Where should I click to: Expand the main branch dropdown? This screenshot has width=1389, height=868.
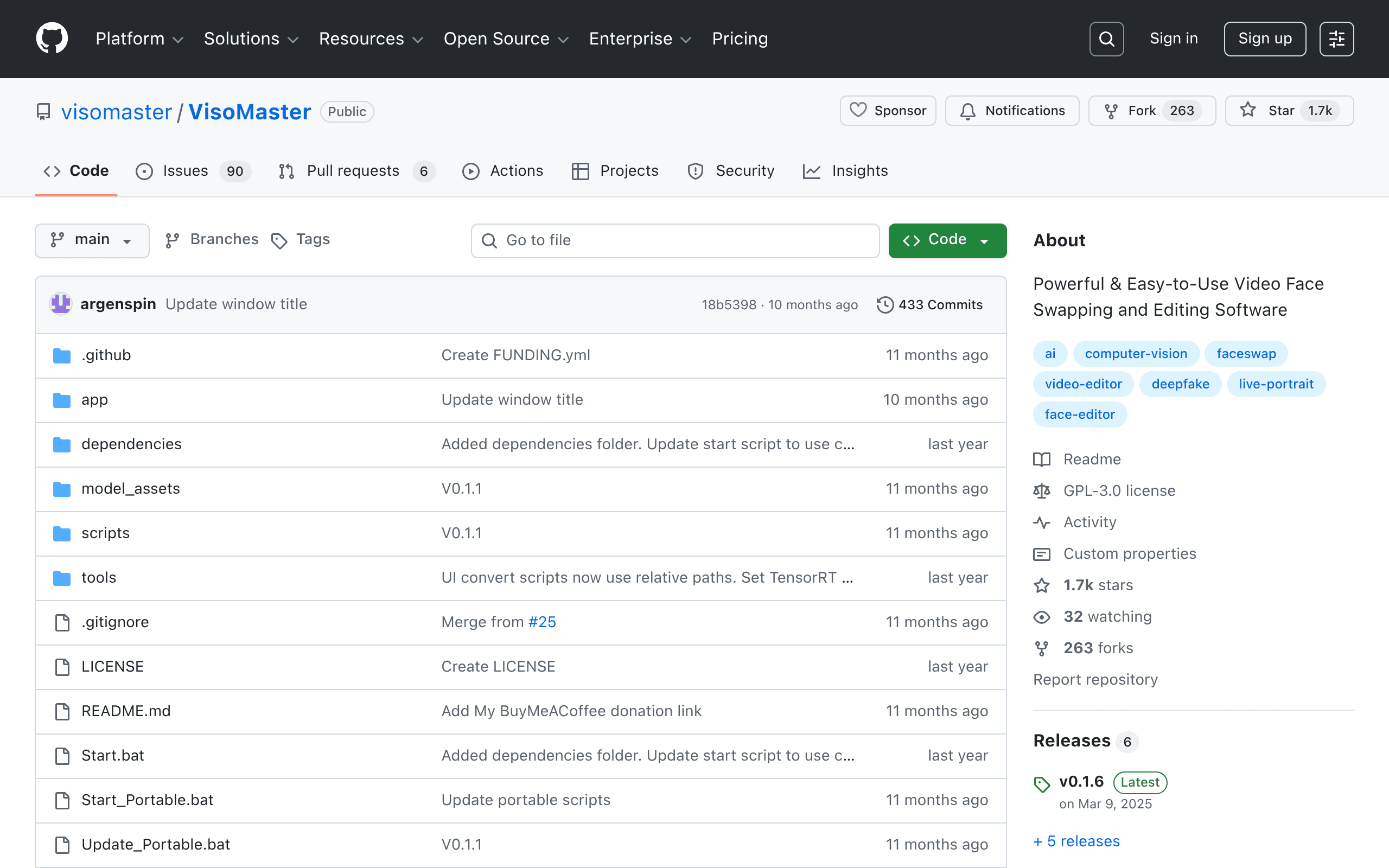click(x=92, y=240)
